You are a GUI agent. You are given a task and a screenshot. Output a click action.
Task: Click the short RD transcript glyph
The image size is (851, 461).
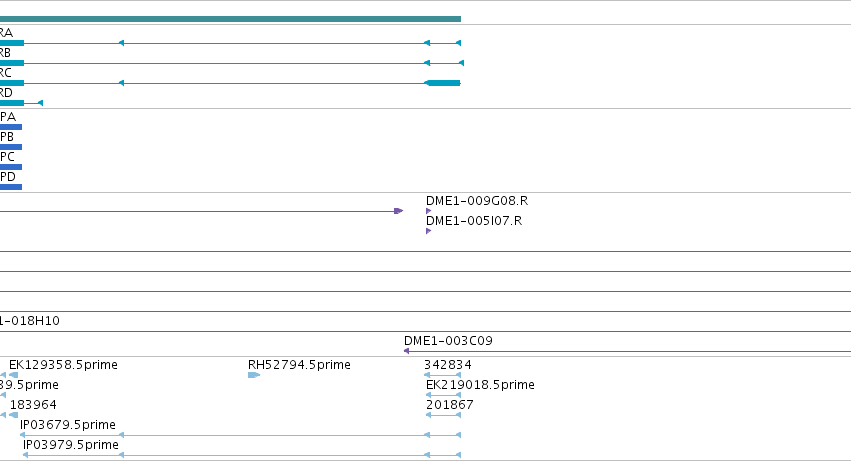(x=21, y=103)
